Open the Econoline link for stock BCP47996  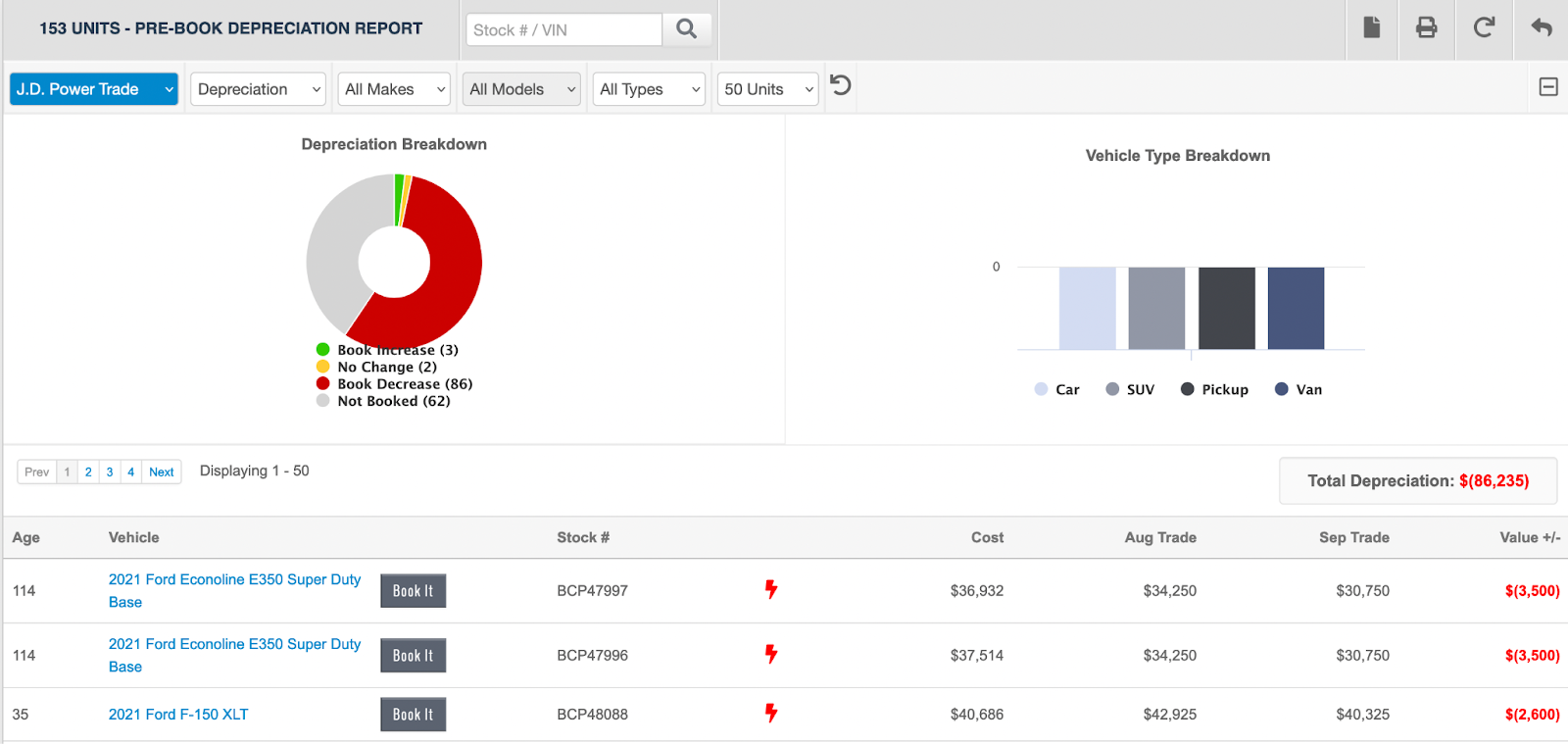[234, 655]
